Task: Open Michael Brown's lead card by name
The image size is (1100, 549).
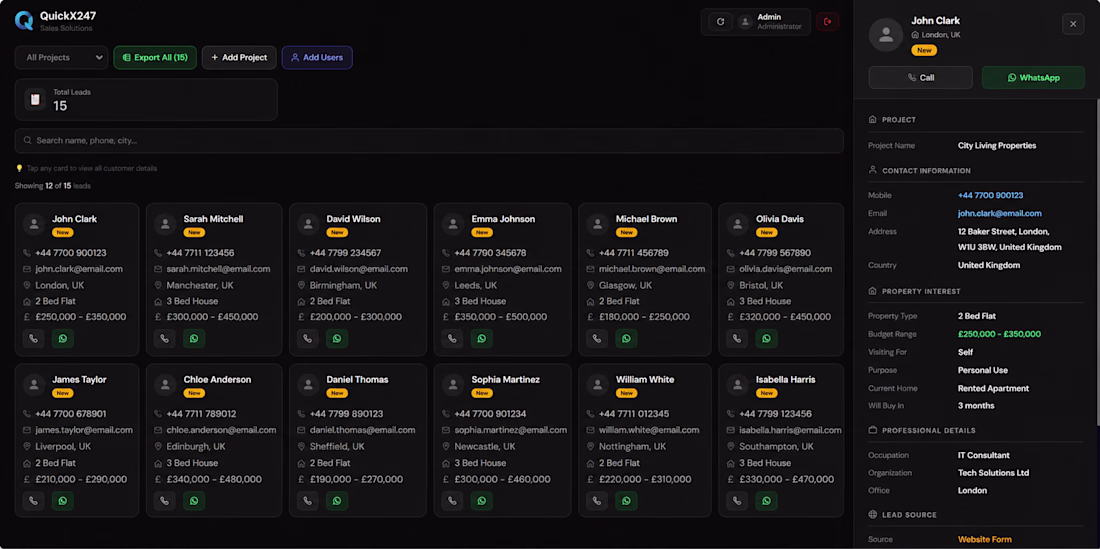Action: 646,219
